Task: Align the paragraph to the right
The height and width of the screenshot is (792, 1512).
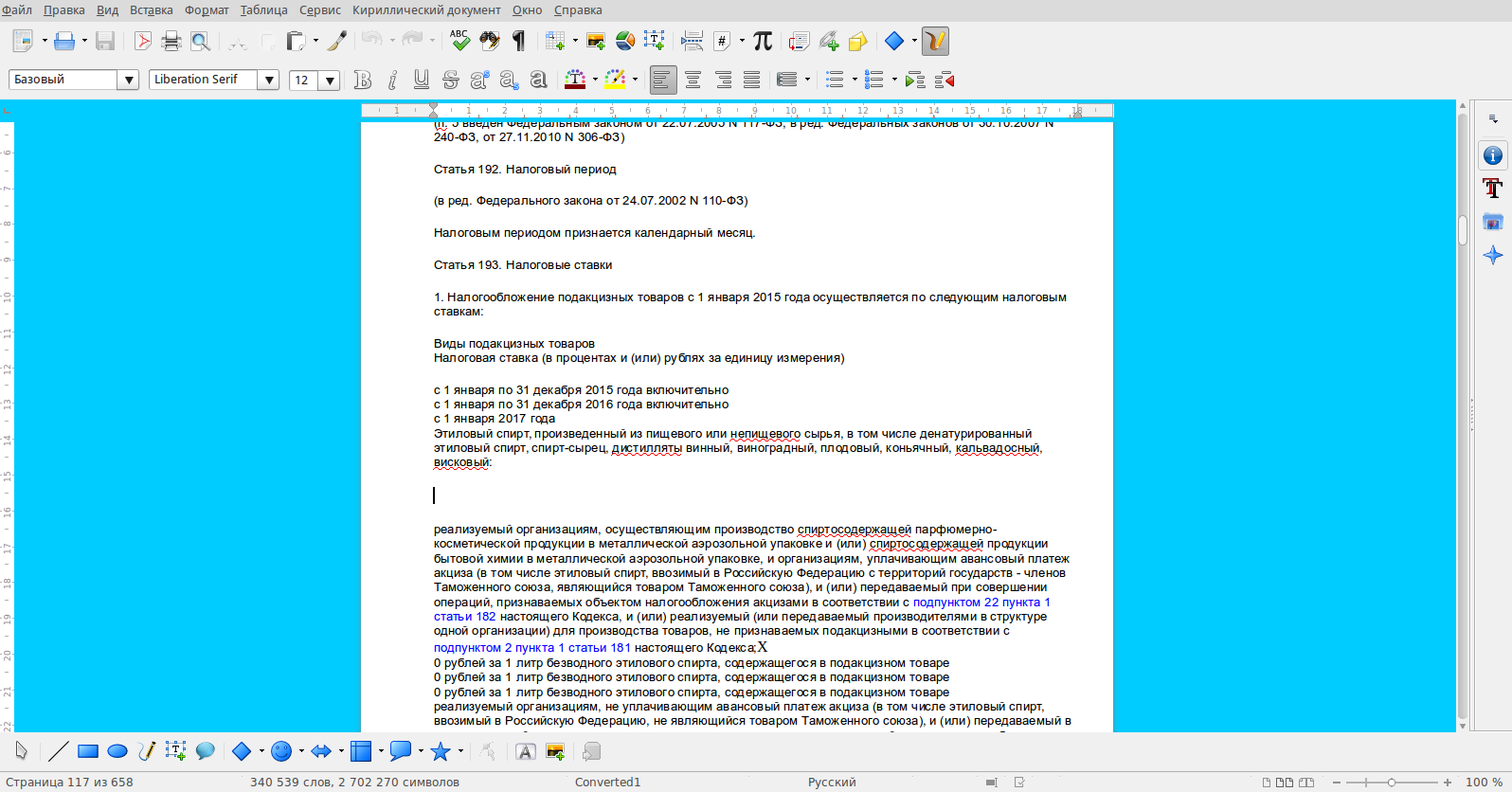Action: (x=723, y=80)
